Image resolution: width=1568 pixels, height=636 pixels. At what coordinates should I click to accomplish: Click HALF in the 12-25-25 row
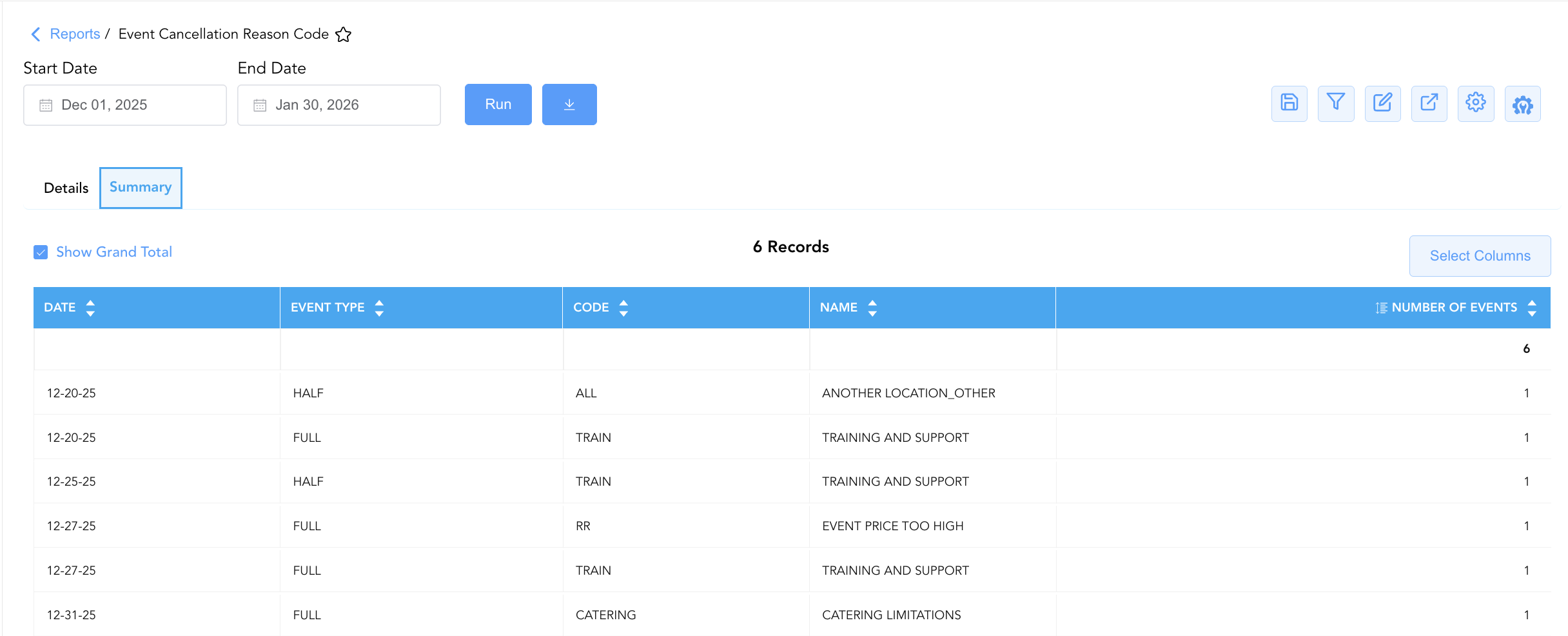[x=308, y=481]
